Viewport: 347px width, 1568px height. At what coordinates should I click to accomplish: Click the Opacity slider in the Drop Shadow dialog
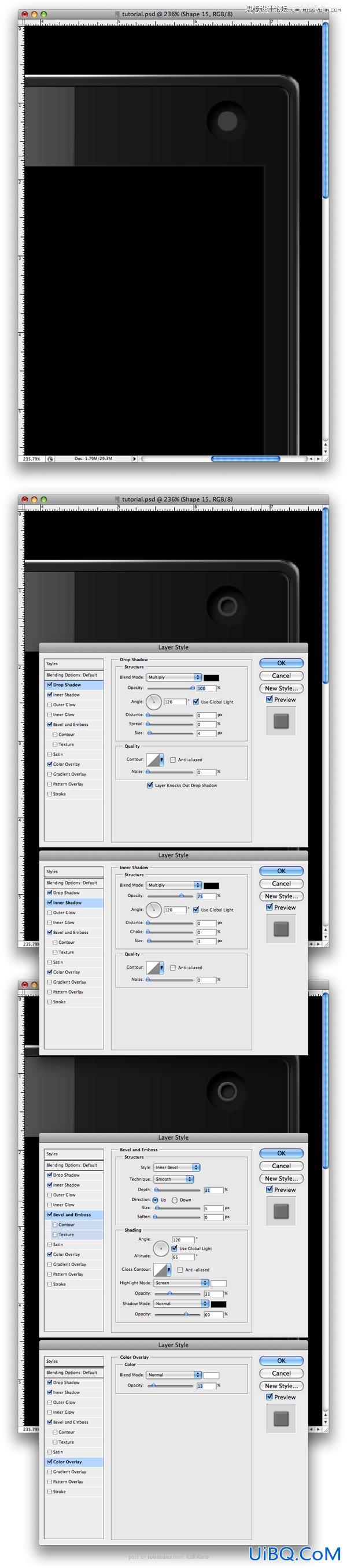pos(171,688)
